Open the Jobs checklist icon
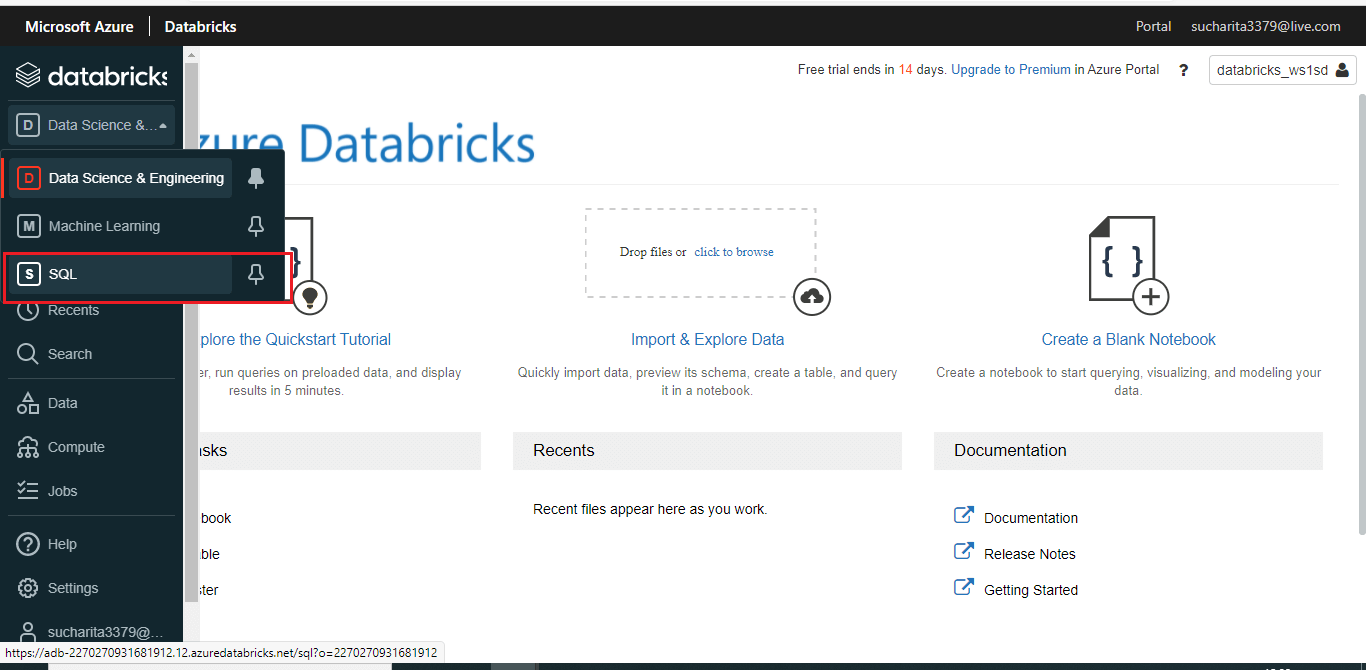 point(28,491)
